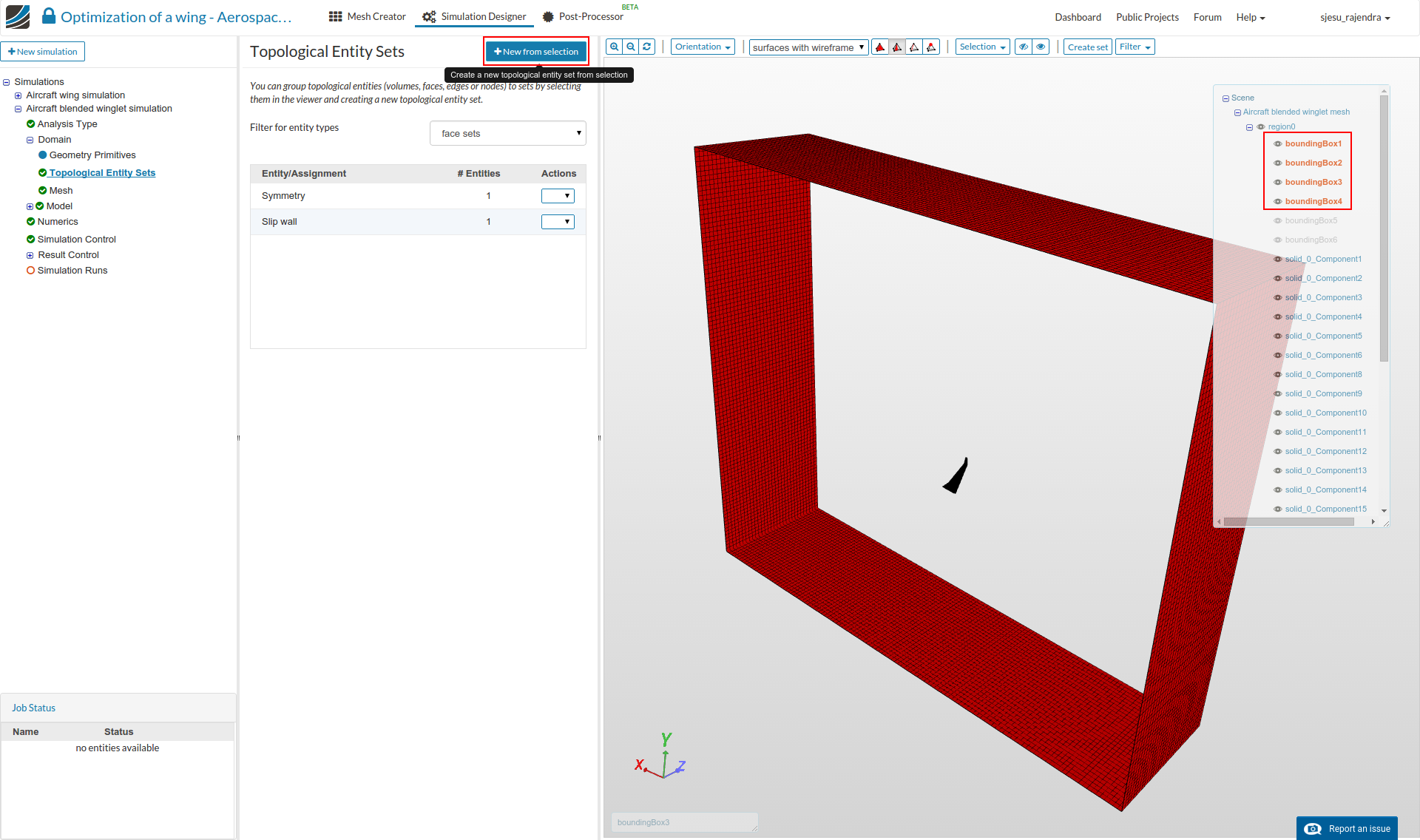
Task: Select the edge picking mode icon
Action: [914, 47]
